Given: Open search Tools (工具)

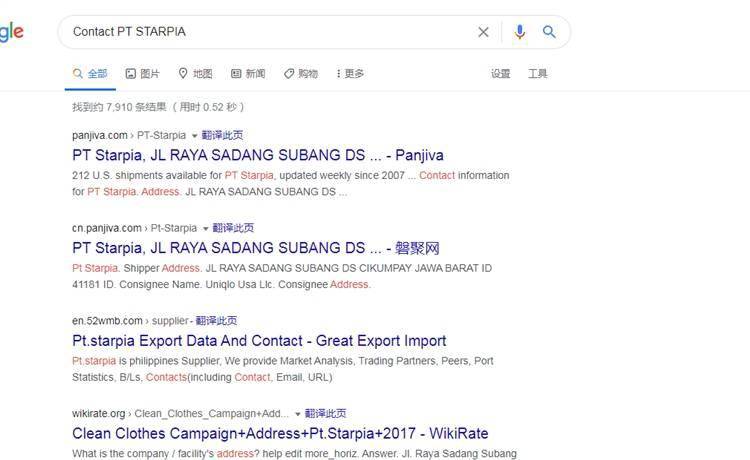Looking at the screenshot, I should [x=538, y=74].
